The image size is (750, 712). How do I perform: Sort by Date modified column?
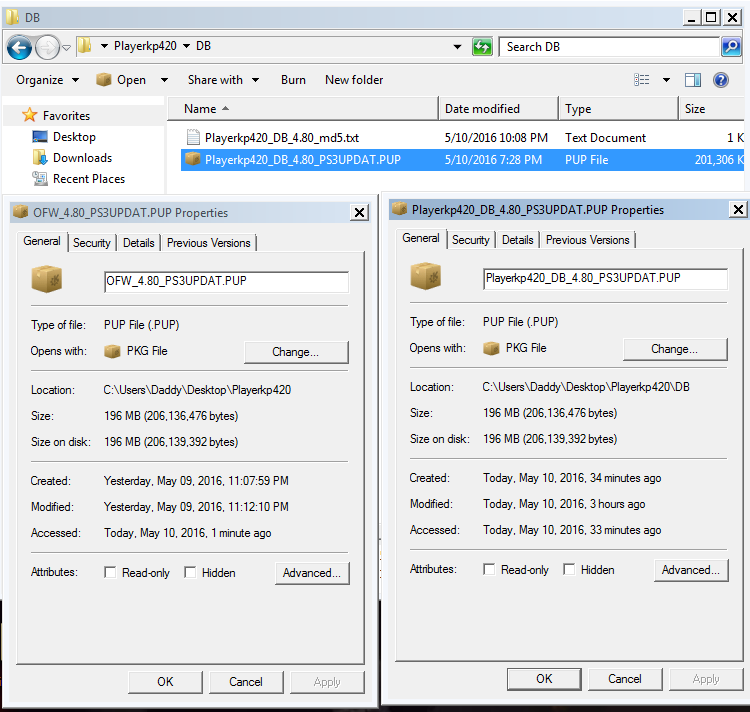498,109
